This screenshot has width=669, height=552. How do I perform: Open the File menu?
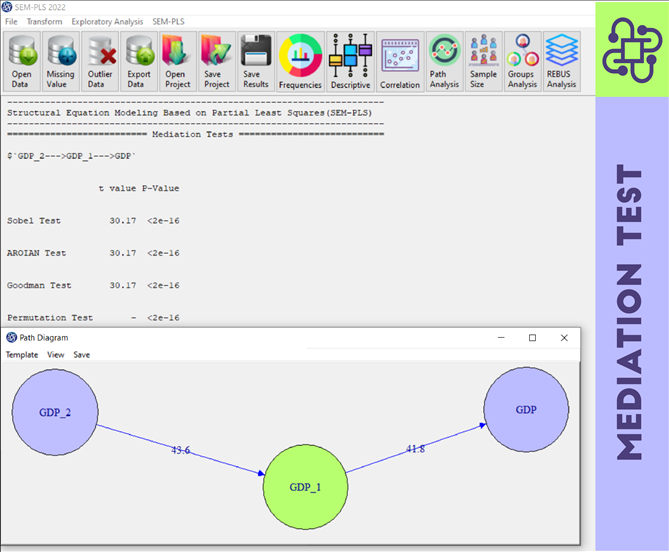[x=12, y=21]
